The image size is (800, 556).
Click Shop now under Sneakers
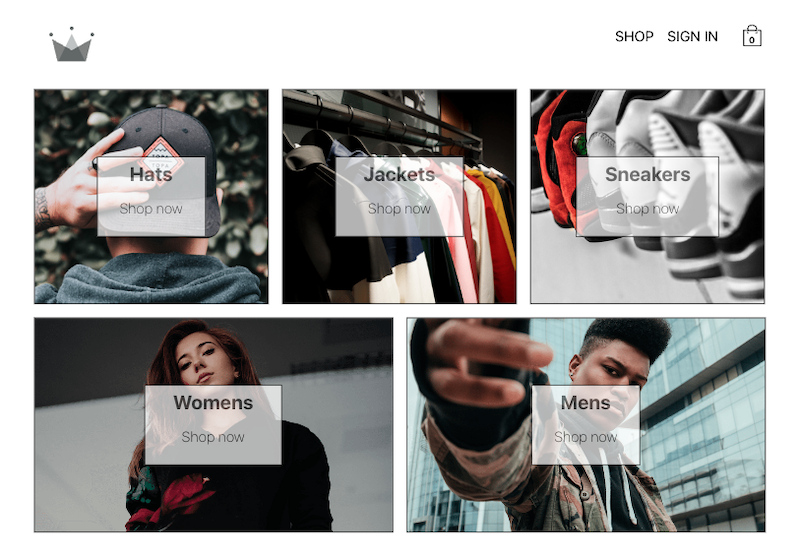[x=647, y=209]
